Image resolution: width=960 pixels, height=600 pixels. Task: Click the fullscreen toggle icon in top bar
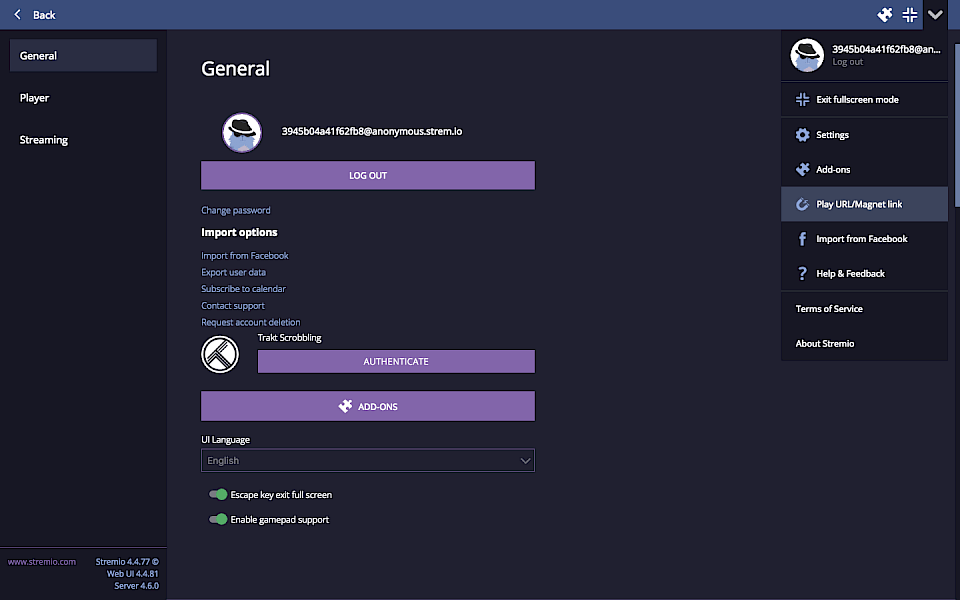click(x=910, y=15)
